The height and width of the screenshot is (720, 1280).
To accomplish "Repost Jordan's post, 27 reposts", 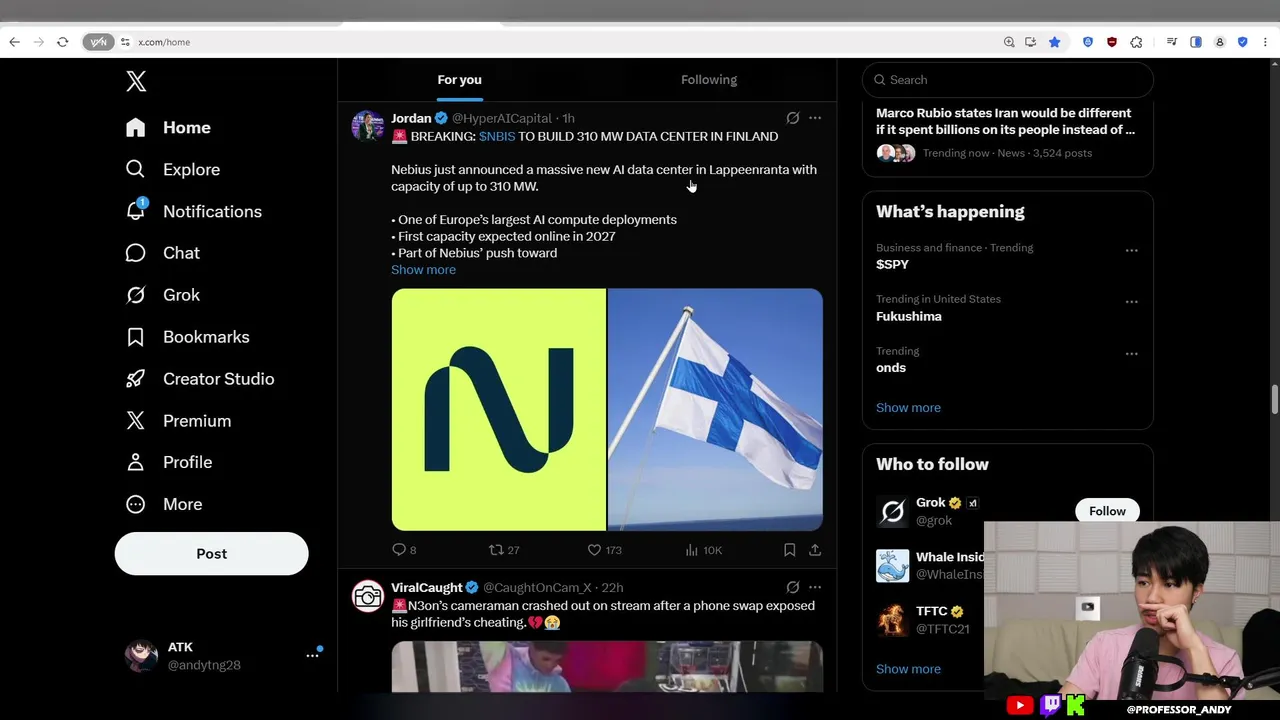I will (503, 550).
